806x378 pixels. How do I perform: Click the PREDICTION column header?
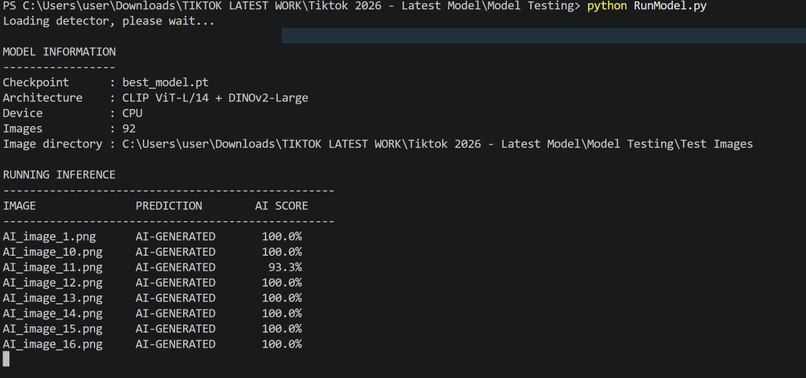[x=169, y=206]
